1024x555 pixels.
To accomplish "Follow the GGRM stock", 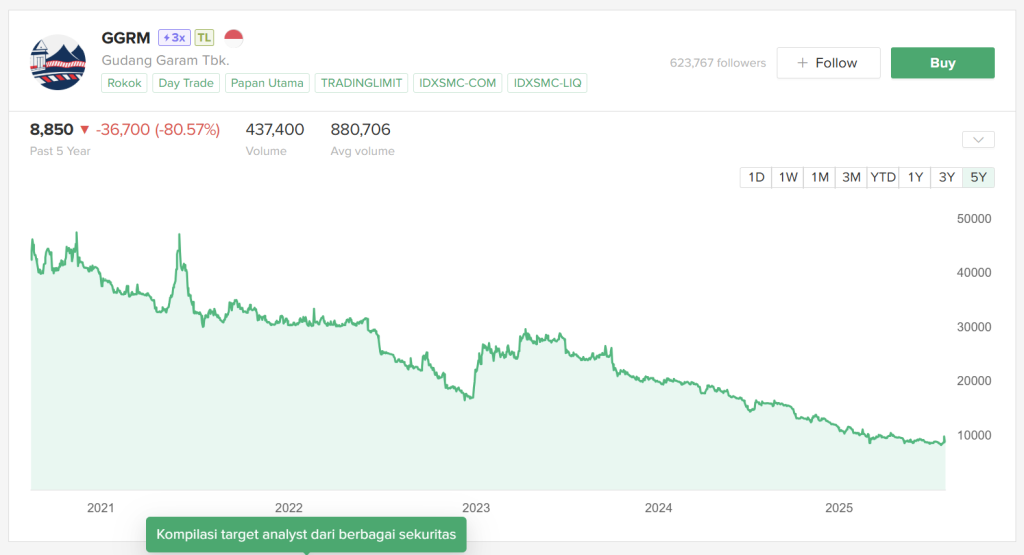I will [828, 63].
